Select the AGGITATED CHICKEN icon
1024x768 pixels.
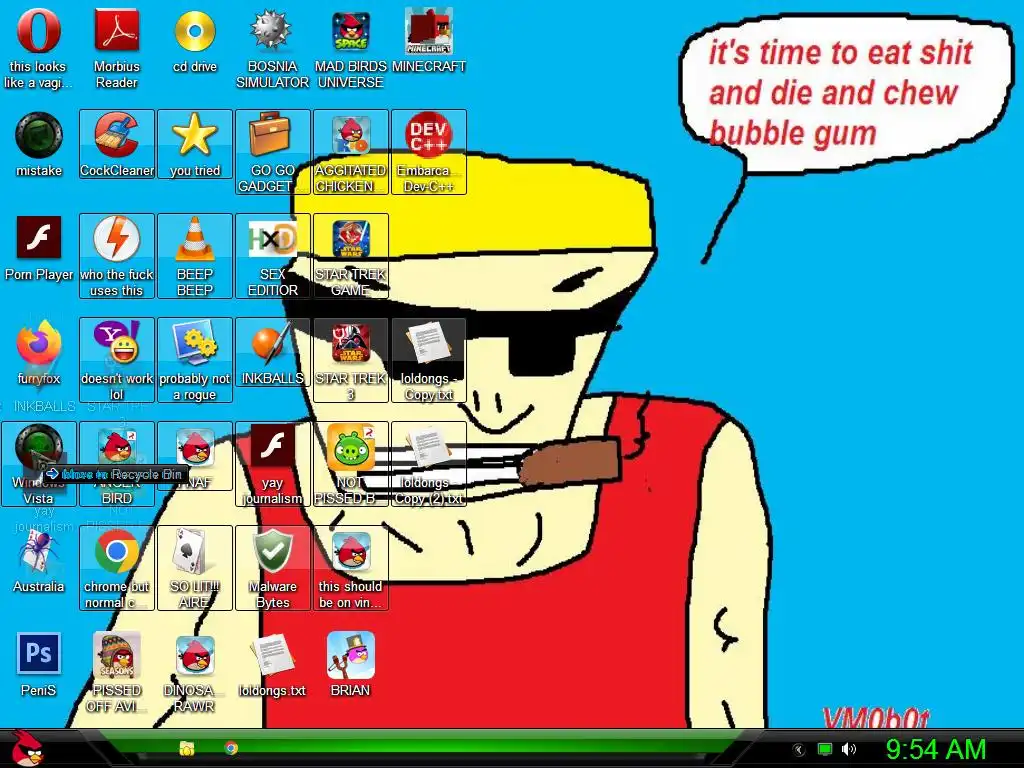point(350,152)
